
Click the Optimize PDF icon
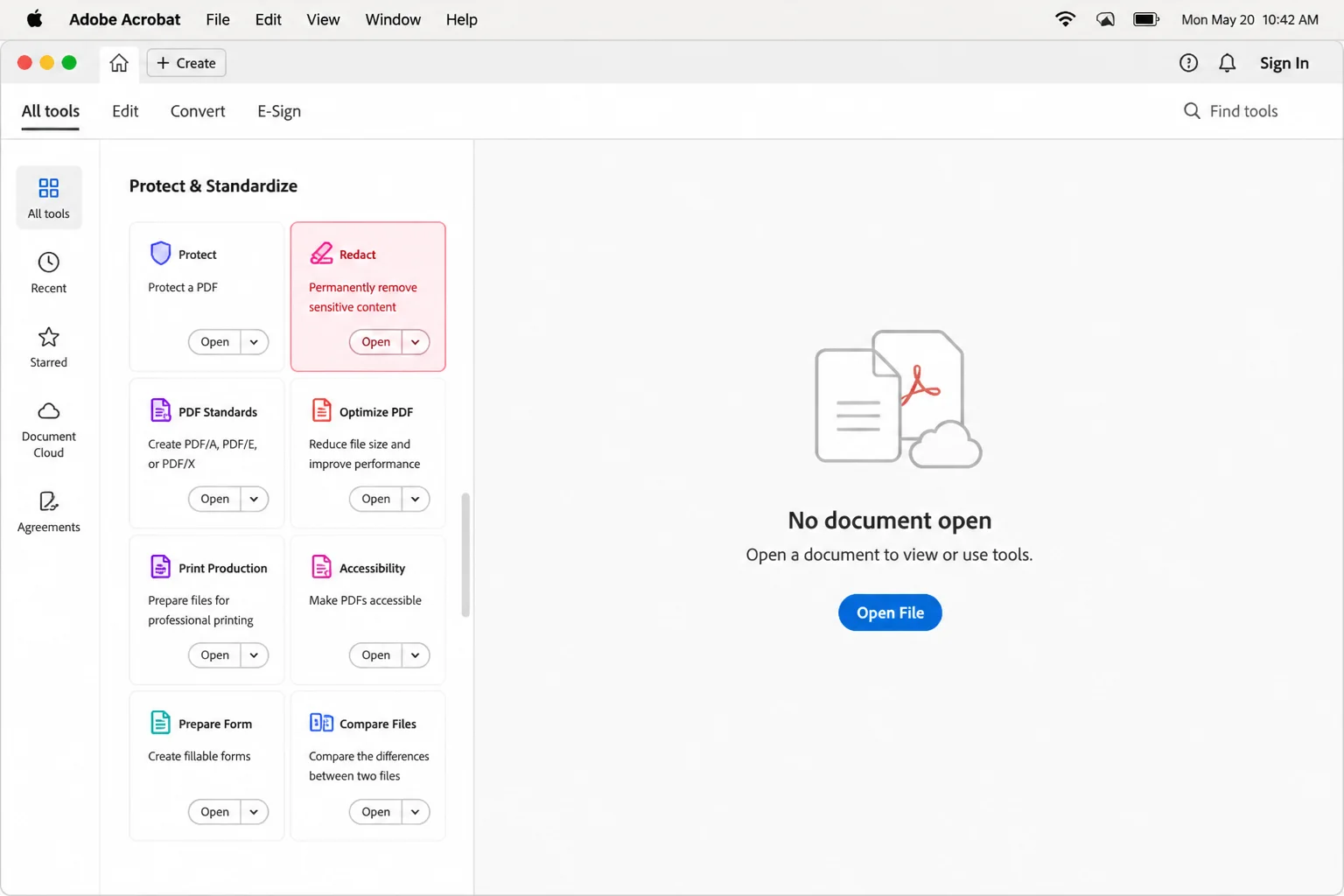[321, 409]
